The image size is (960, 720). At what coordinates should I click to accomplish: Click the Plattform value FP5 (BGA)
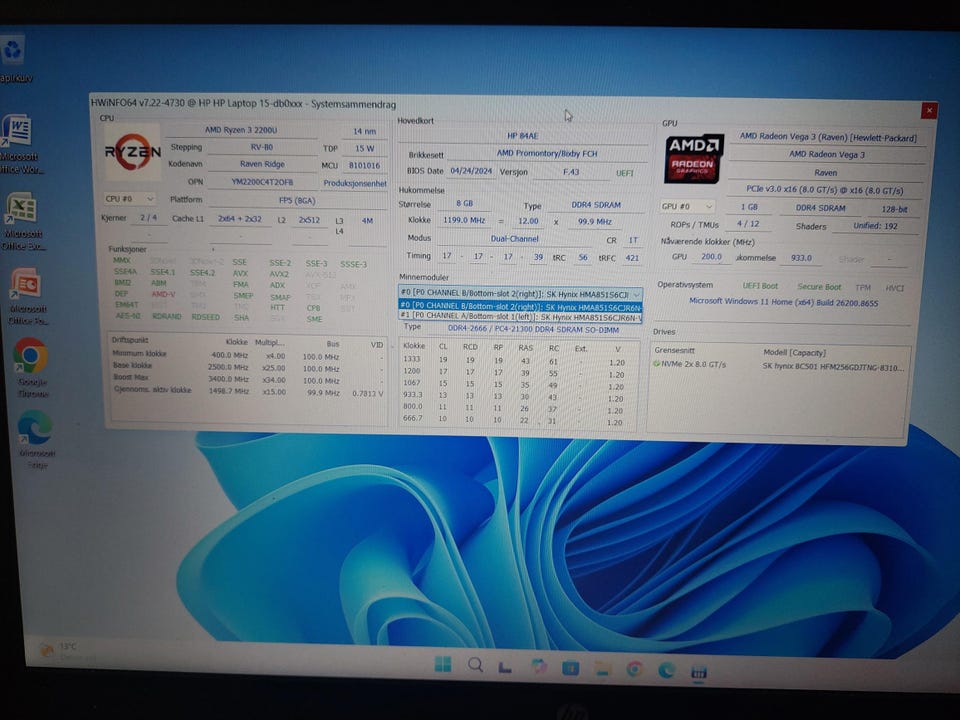coord(297,200)
